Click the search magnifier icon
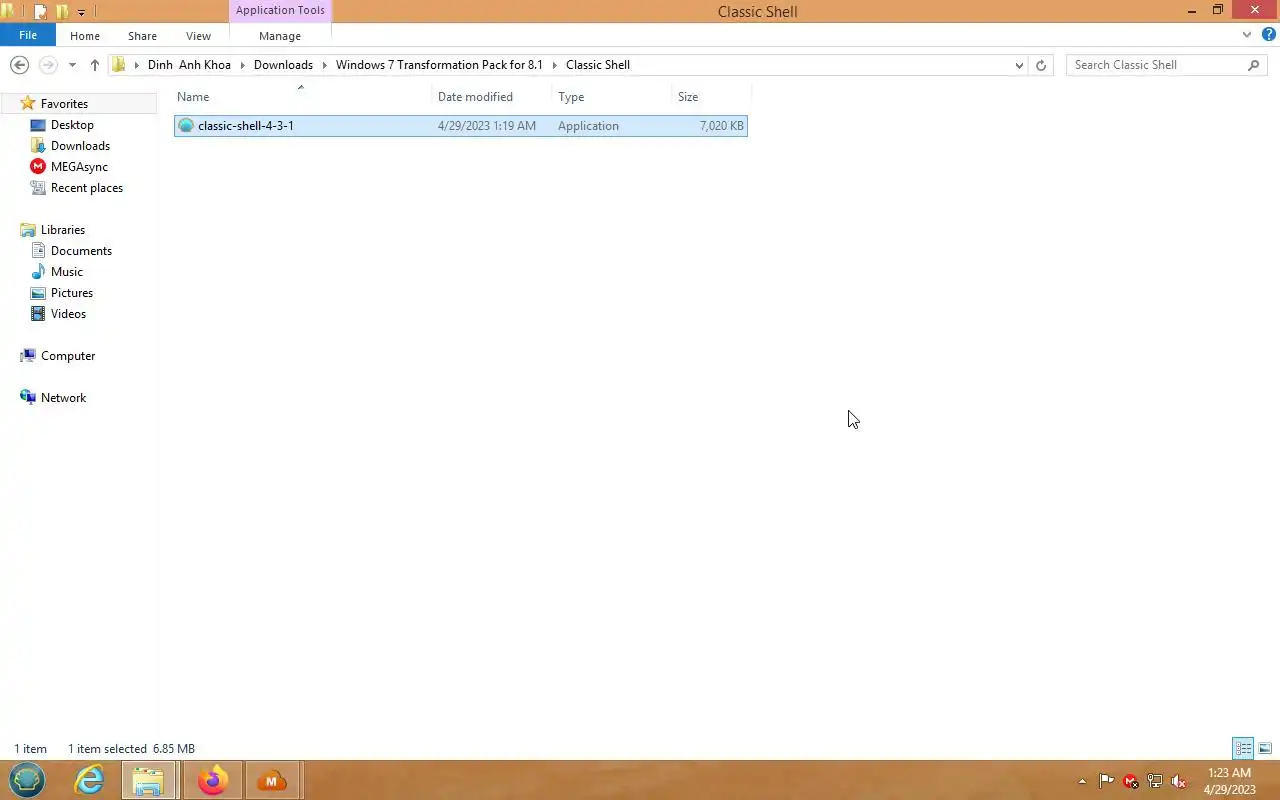This screenshot has width=1280, height=800. coord(1254,65)
